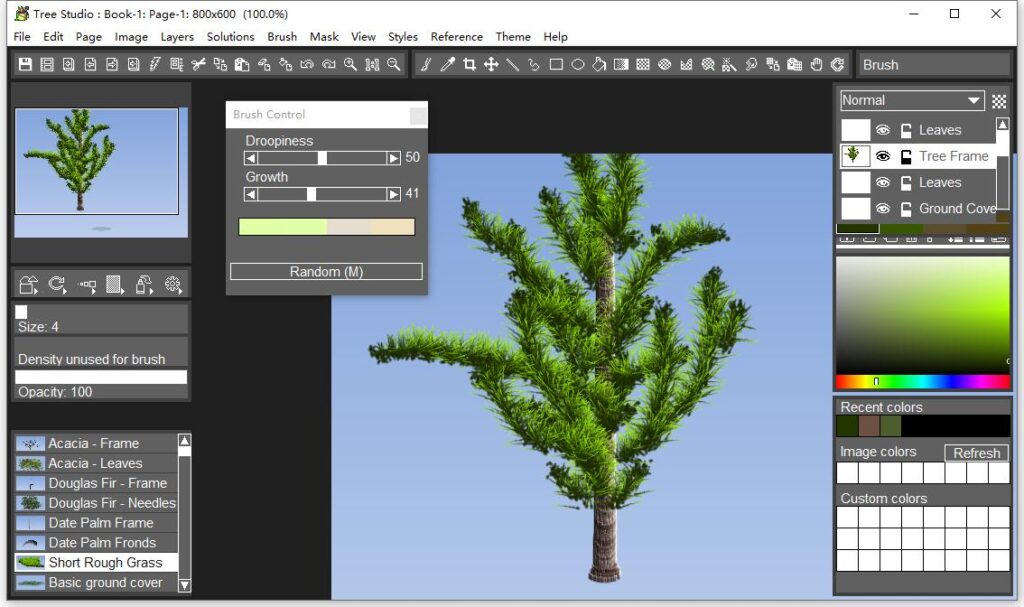Open the Brush menu
The height and width of the screenshot is (607, 1024).
(282, 37)
